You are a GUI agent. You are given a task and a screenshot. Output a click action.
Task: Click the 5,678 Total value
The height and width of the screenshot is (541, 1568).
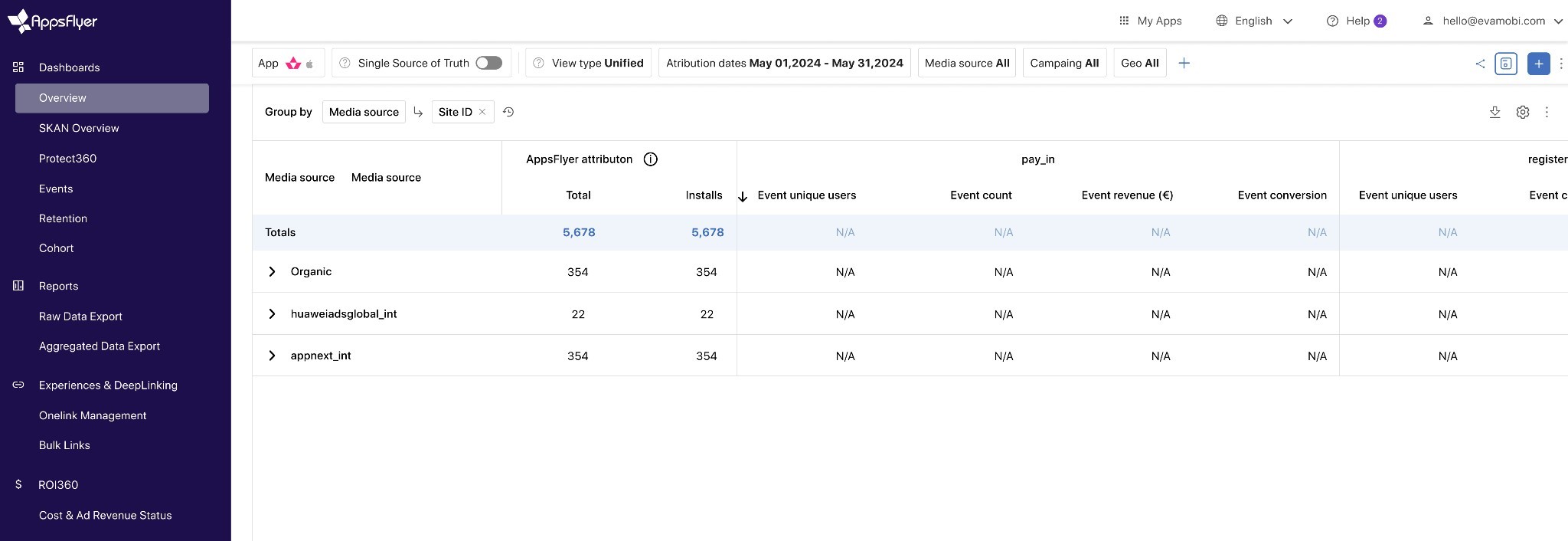click(x=579, y=232)
